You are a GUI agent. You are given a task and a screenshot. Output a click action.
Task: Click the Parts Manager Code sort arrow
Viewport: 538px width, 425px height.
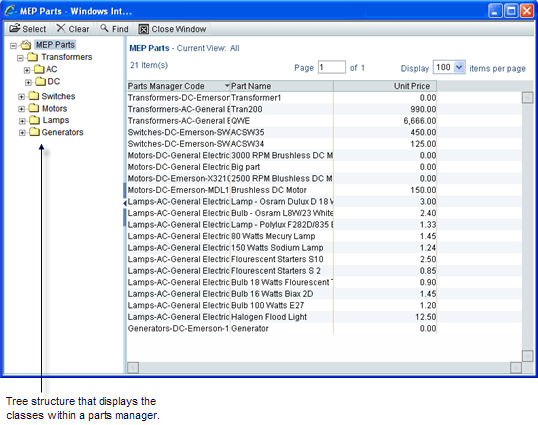227,85
